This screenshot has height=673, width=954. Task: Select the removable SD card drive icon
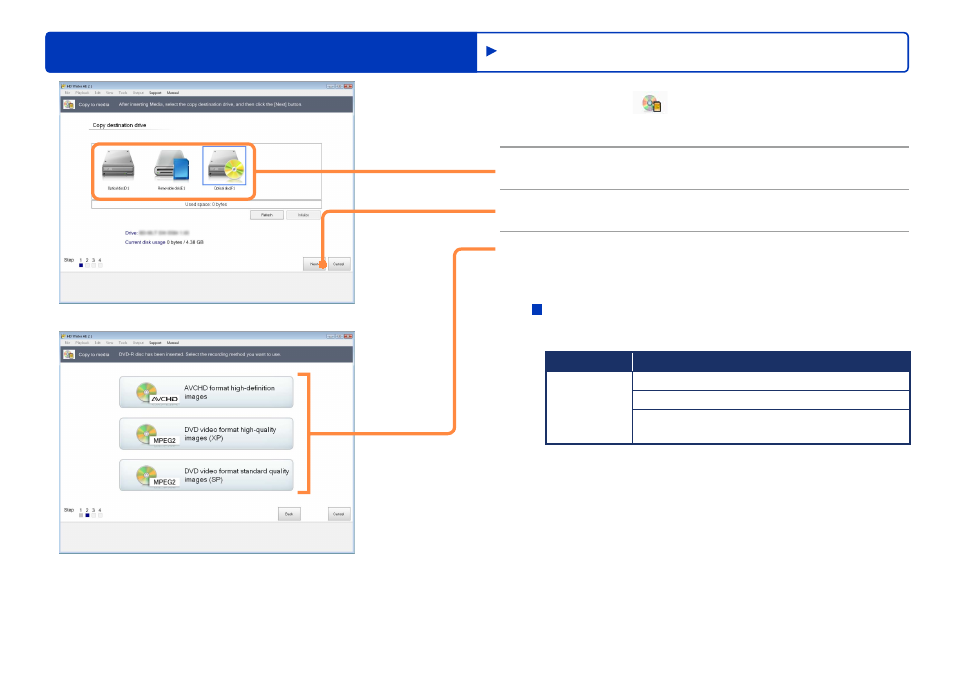tap(172, 166)
